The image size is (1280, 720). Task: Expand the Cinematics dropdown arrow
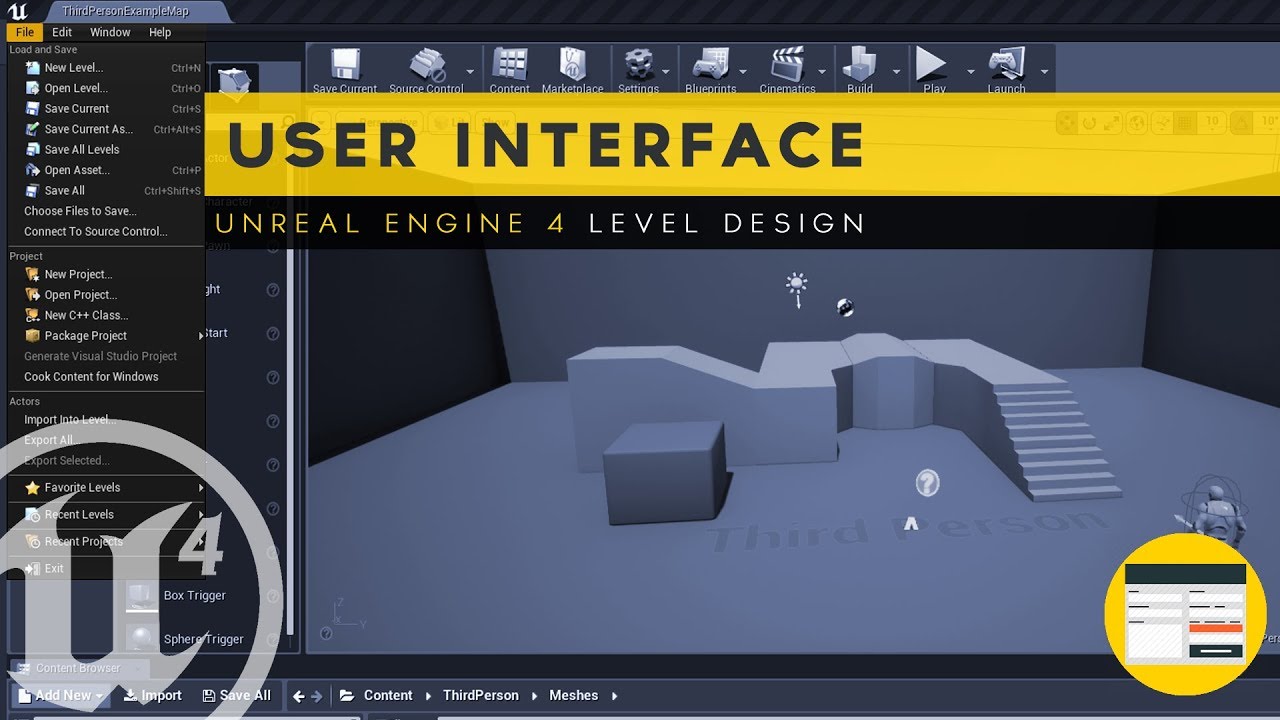[x=822, y=72]
